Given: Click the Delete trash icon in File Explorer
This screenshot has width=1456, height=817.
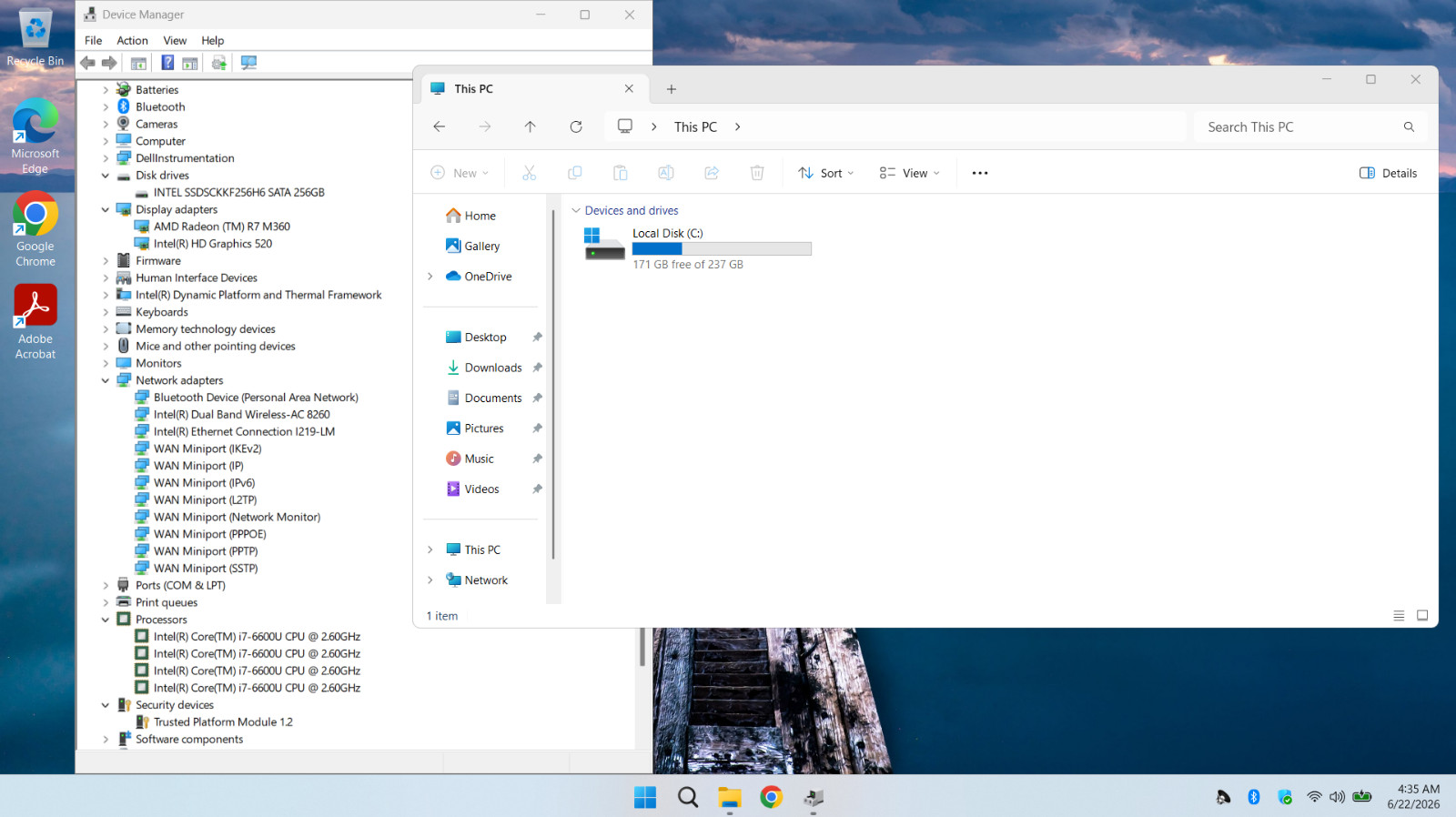Looking at the screenshot, I should coord(757,173).
